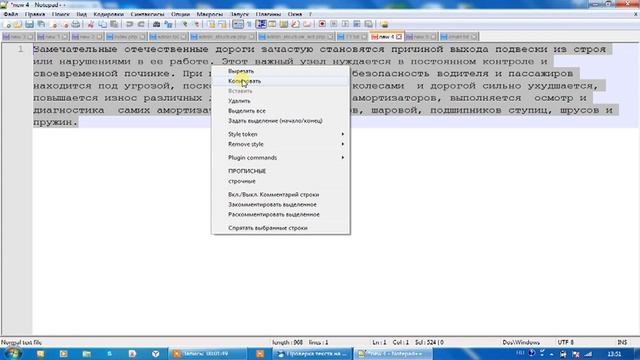Image resolution: width=640 pixels, height=360 pixels.
Task: Click the Zoom Out toolbar icon
Action: pyautogui.click(x=197, y=24)
